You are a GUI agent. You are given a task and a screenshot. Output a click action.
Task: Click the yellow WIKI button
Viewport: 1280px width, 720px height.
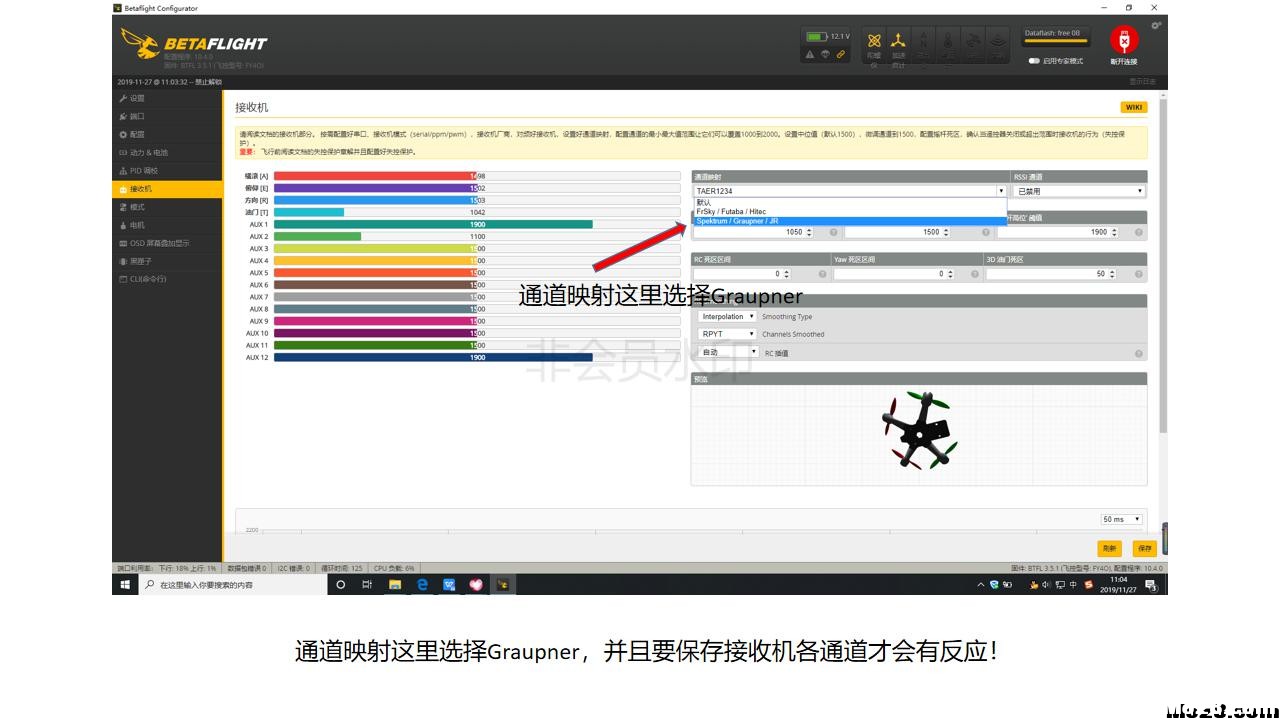pos(1133,107)
